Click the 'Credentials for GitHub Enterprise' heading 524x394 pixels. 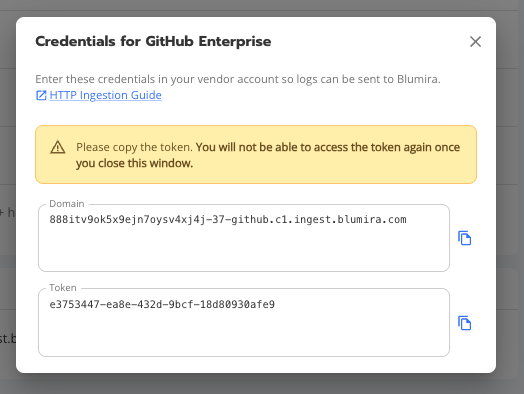click(x=153, y=41)
